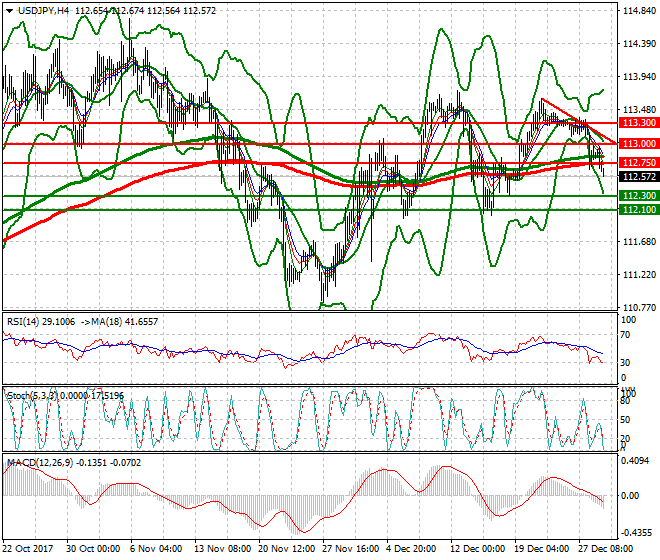Click the RSI scale level 30
660x560 pixels.
[x=625, y=363]
